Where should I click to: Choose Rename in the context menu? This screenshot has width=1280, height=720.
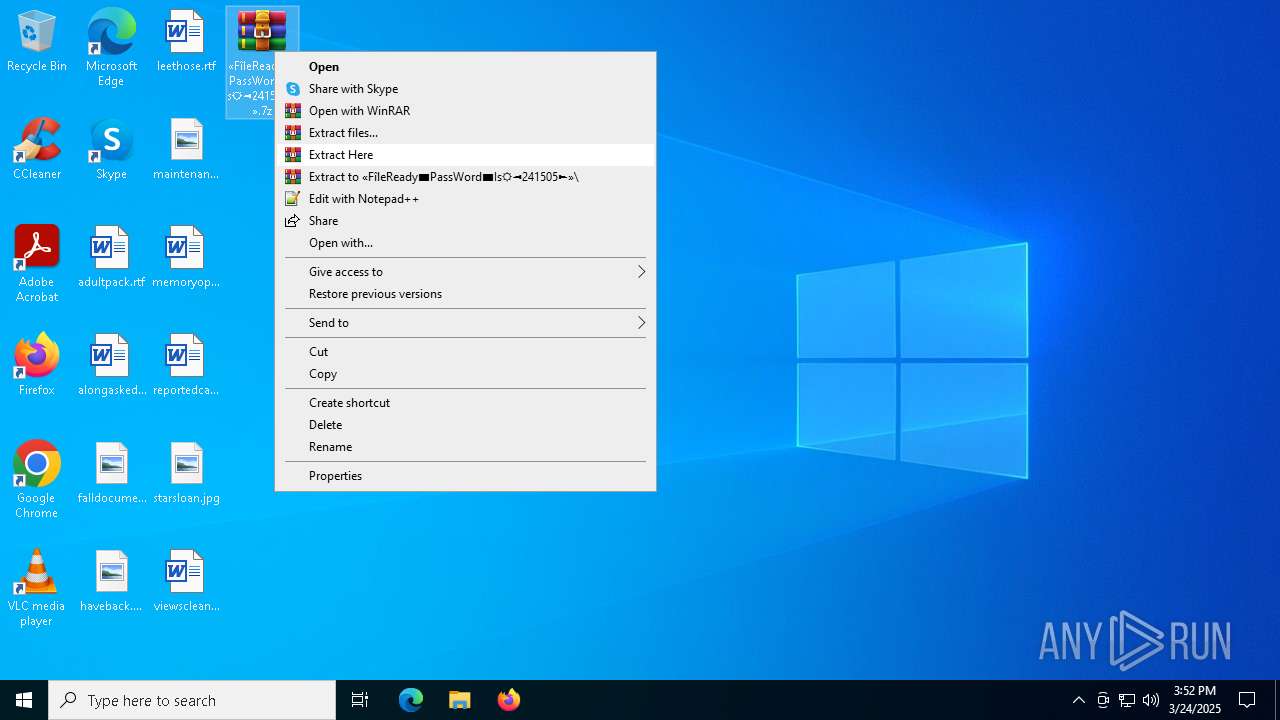465,447
